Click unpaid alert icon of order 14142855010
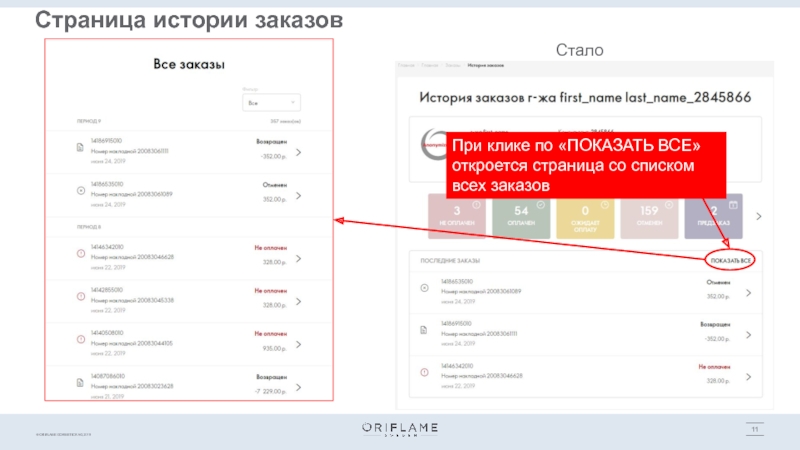Screen dimensions: 800x450 point(81,296)
